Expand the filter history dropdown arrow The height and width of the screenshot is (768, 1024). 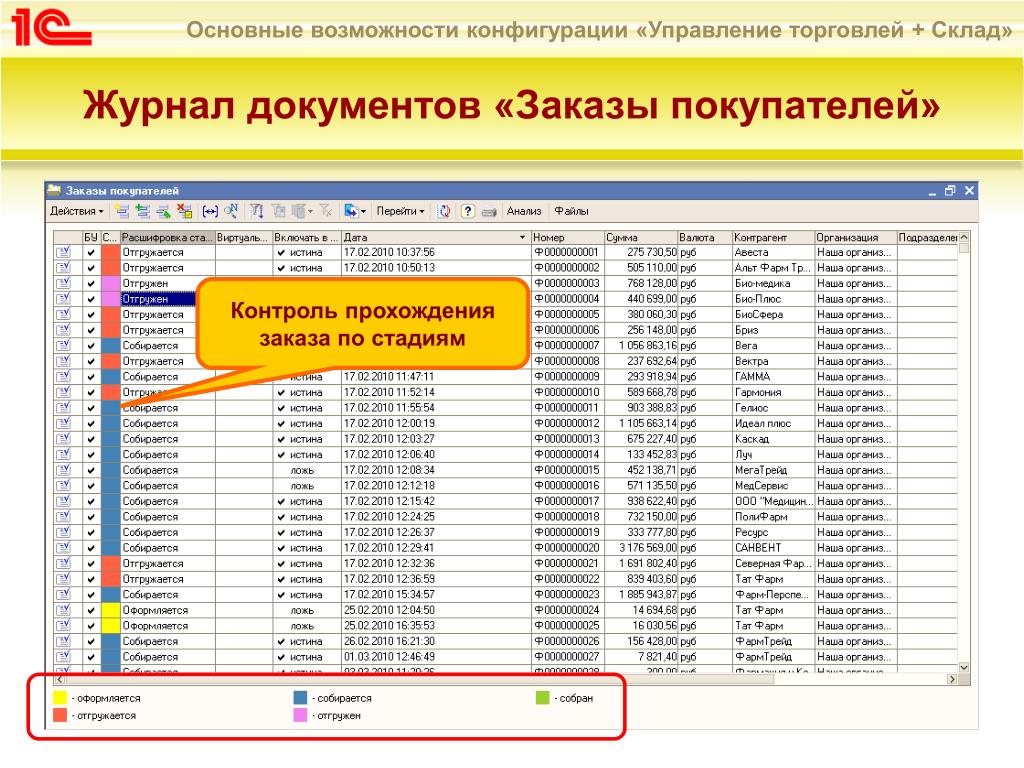[310, 211]
